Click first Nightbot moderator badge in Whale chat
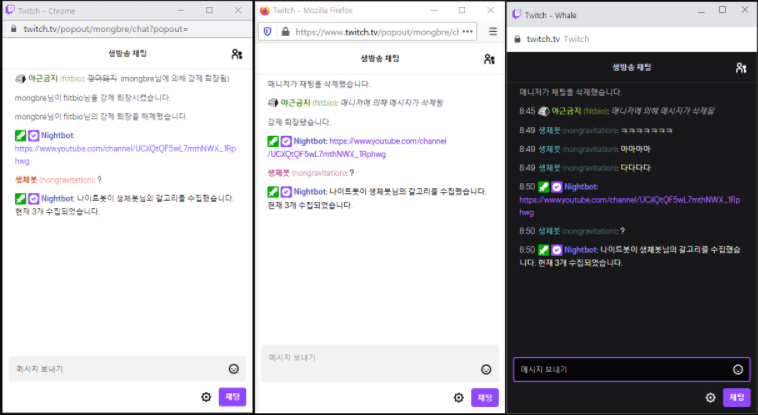This screenshot has width=758, height=415. [x=544, y=187]
